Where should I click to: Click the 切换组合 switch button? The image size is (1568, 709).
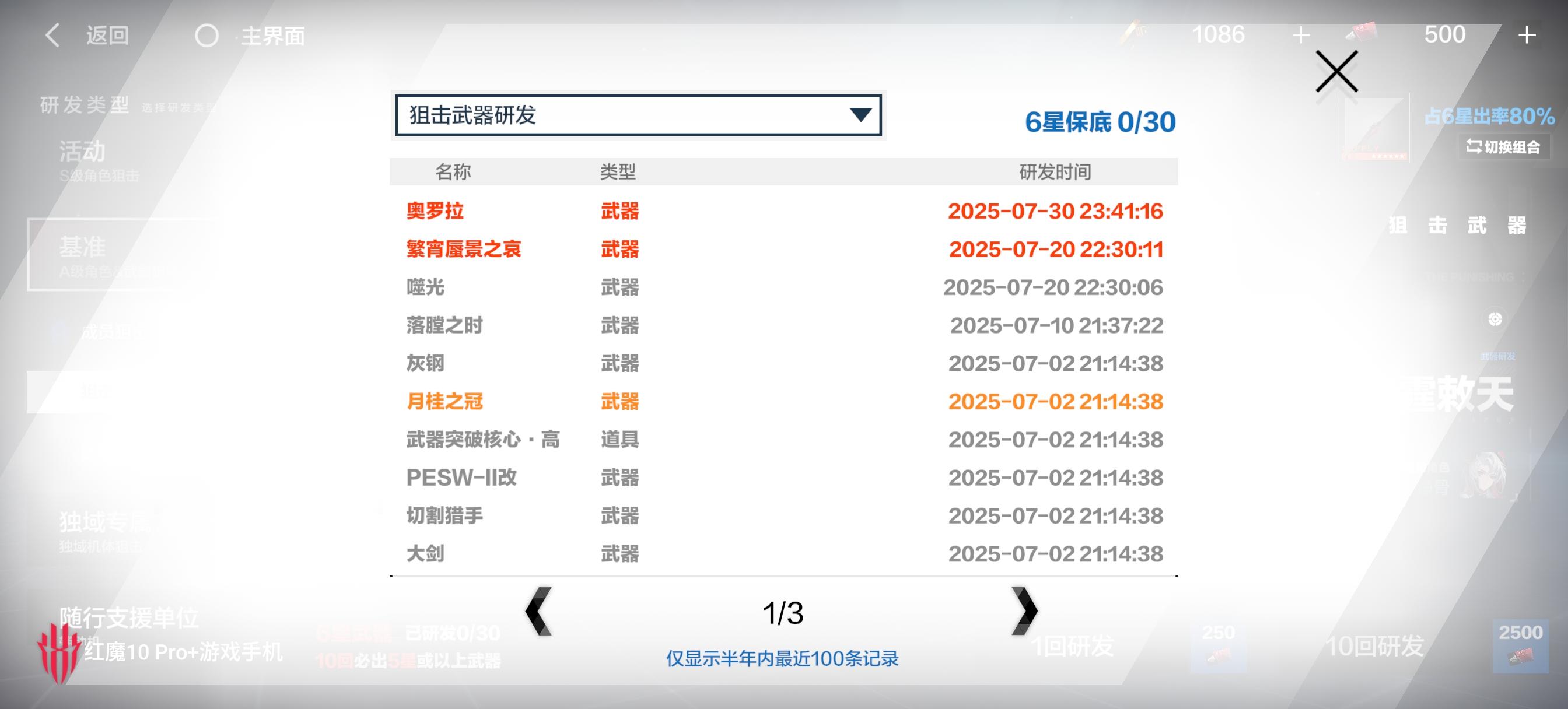tap(1503, 147)
